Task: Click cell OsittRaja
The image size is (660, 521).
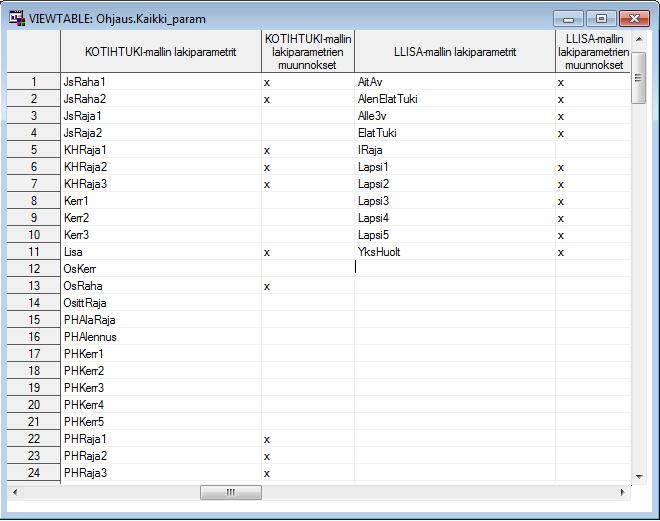Action: [161, 303]
